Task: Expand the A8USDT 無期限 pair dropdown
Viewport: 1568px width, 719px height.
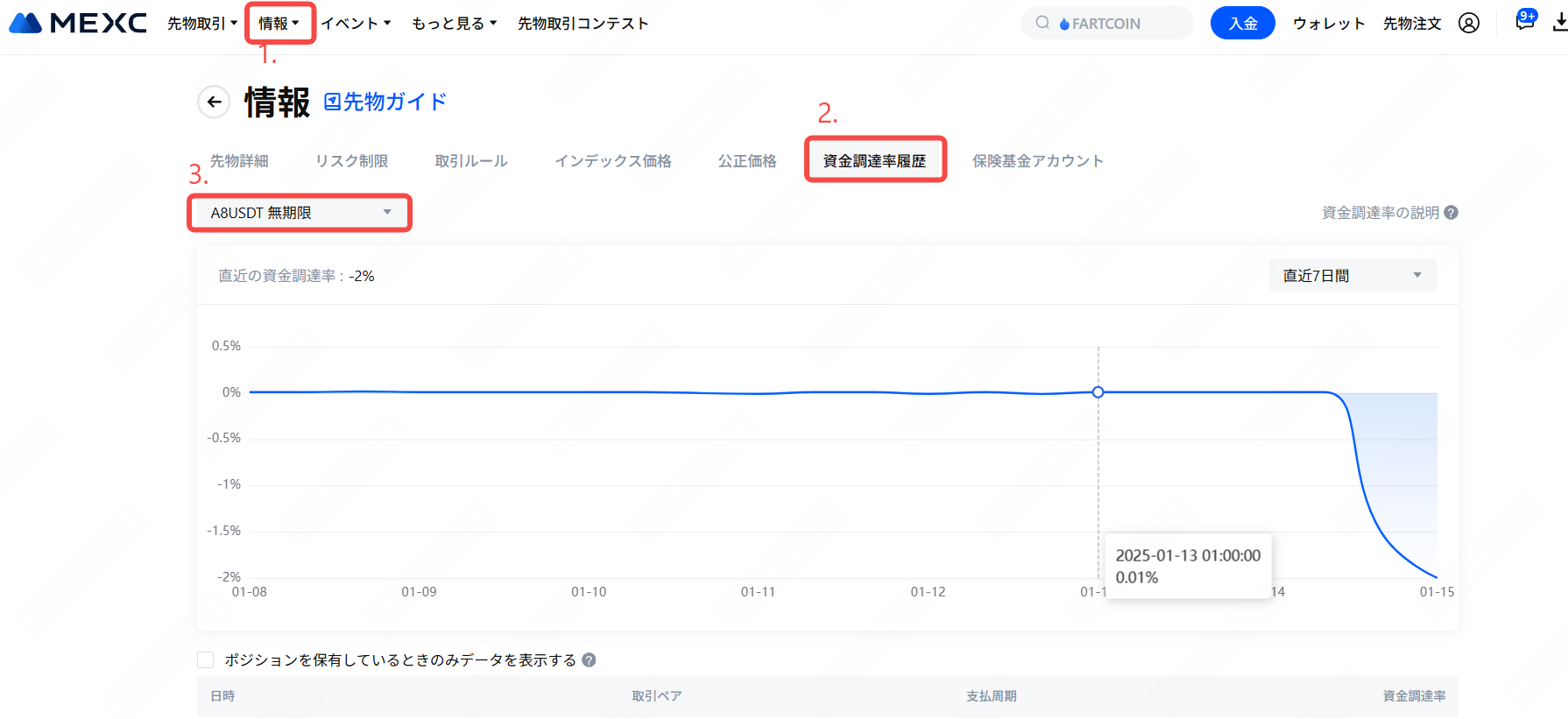Action: coord(300,213)
